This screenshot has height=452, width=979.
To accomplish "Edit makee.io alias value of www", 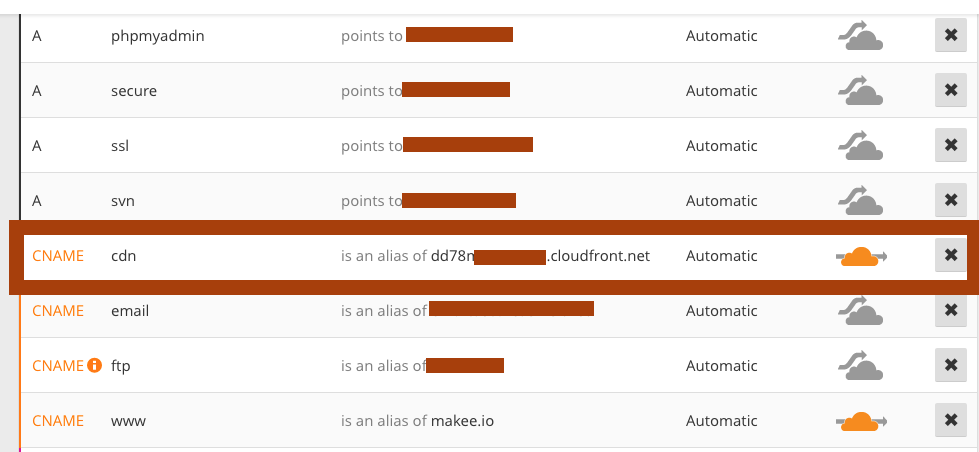I will (462, 420).
